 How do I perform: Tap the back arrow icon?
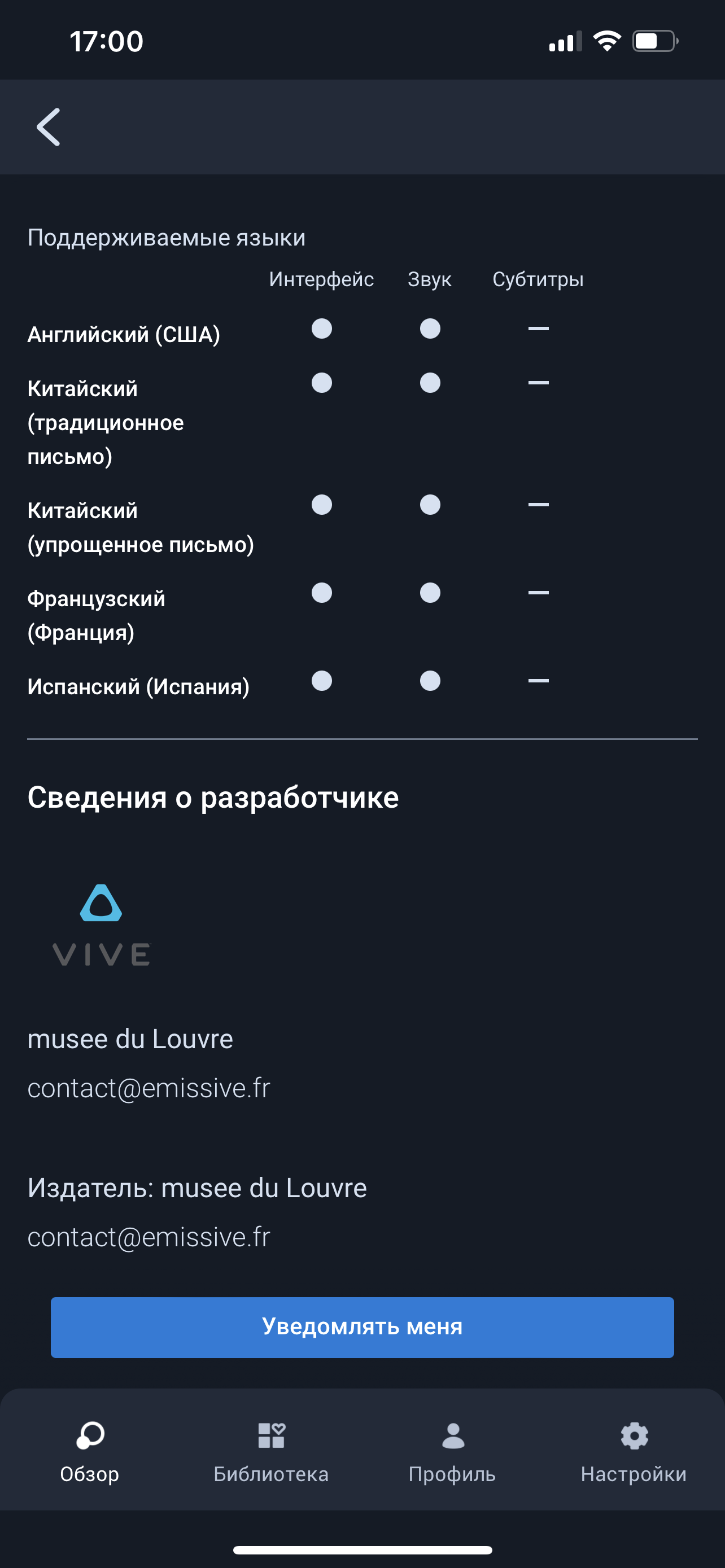(49, 127)
